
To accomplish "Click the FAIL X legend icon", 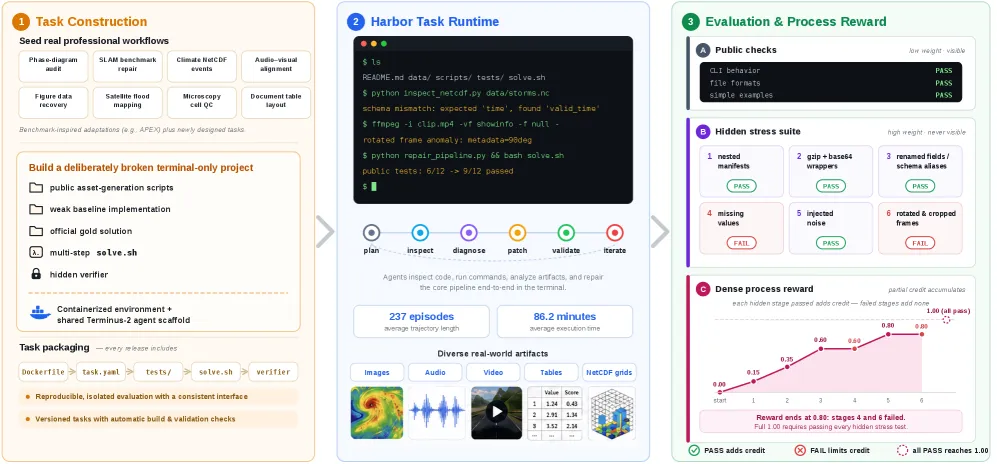I will pyautogui.click(x=800, y=451).
